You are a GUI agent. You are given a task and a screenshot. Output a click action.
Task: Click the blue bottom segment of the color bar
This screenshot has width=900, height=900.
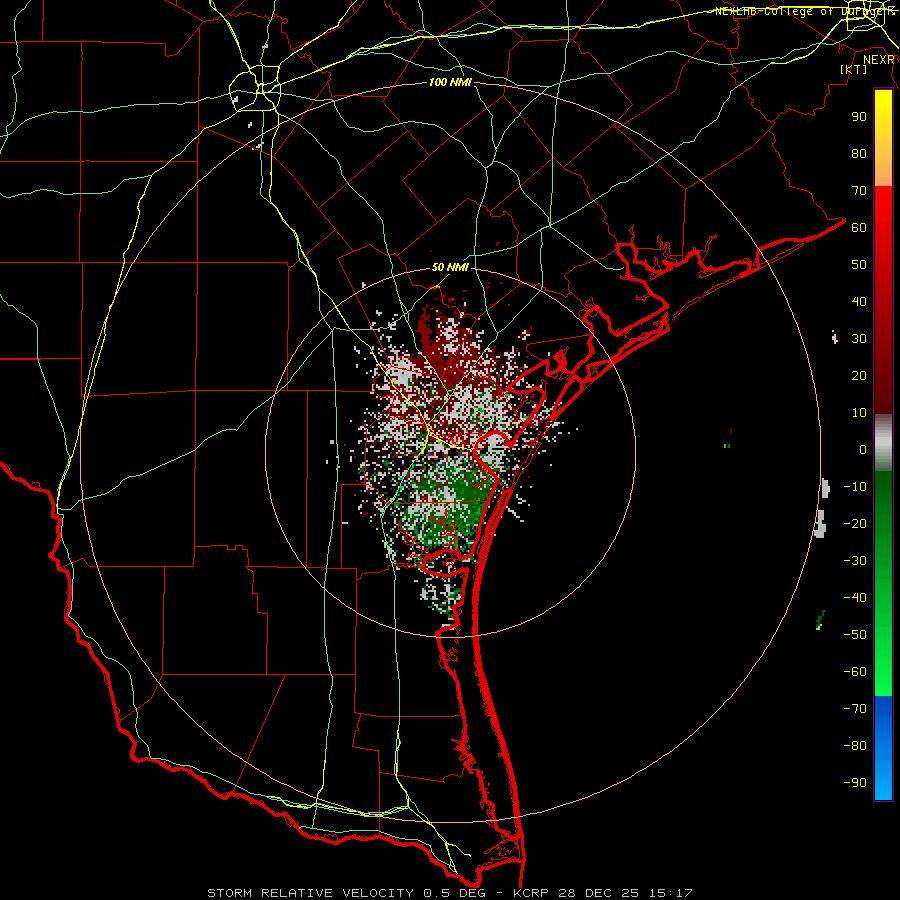(883, 748)
